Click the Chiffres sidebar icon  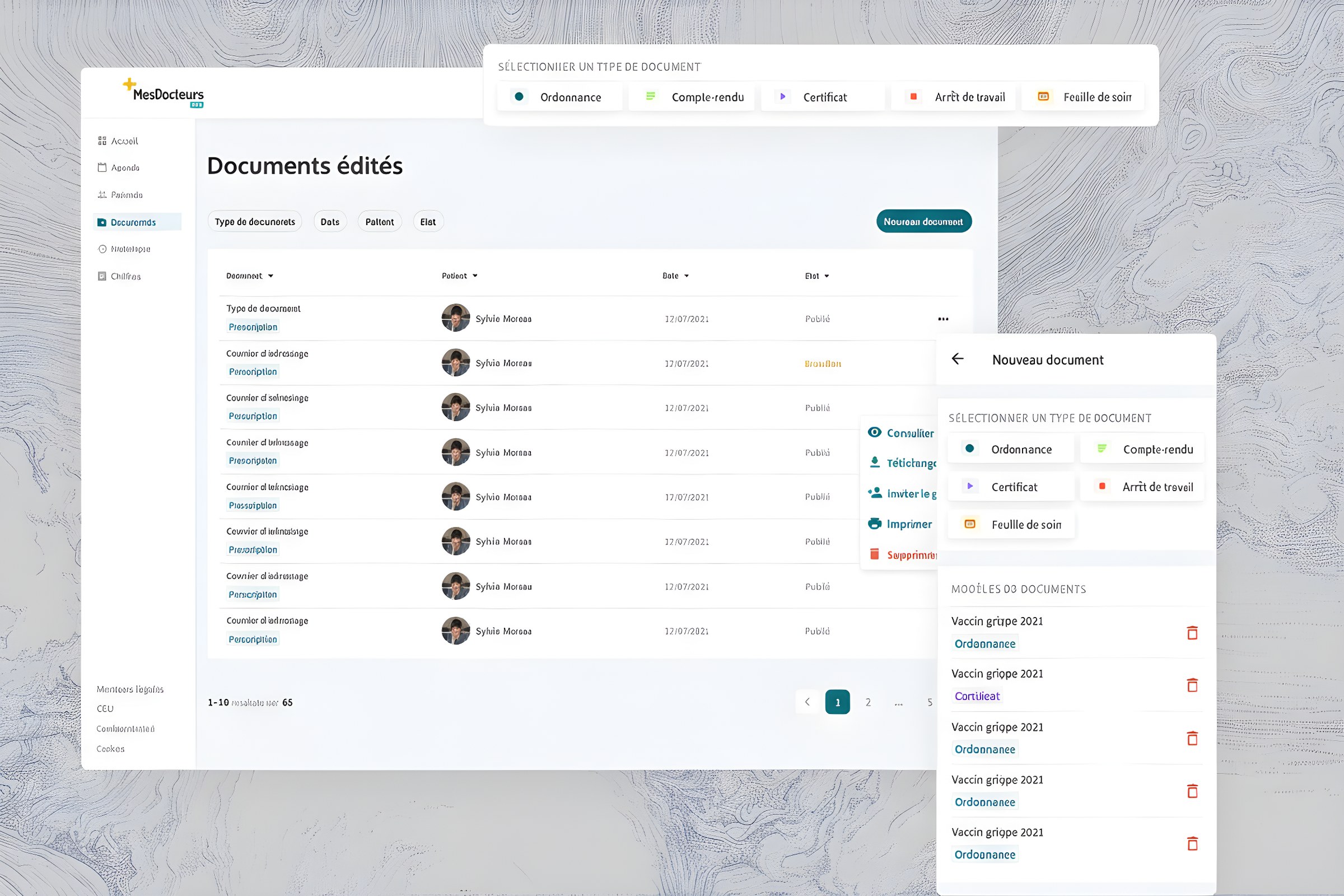point(102,276)
